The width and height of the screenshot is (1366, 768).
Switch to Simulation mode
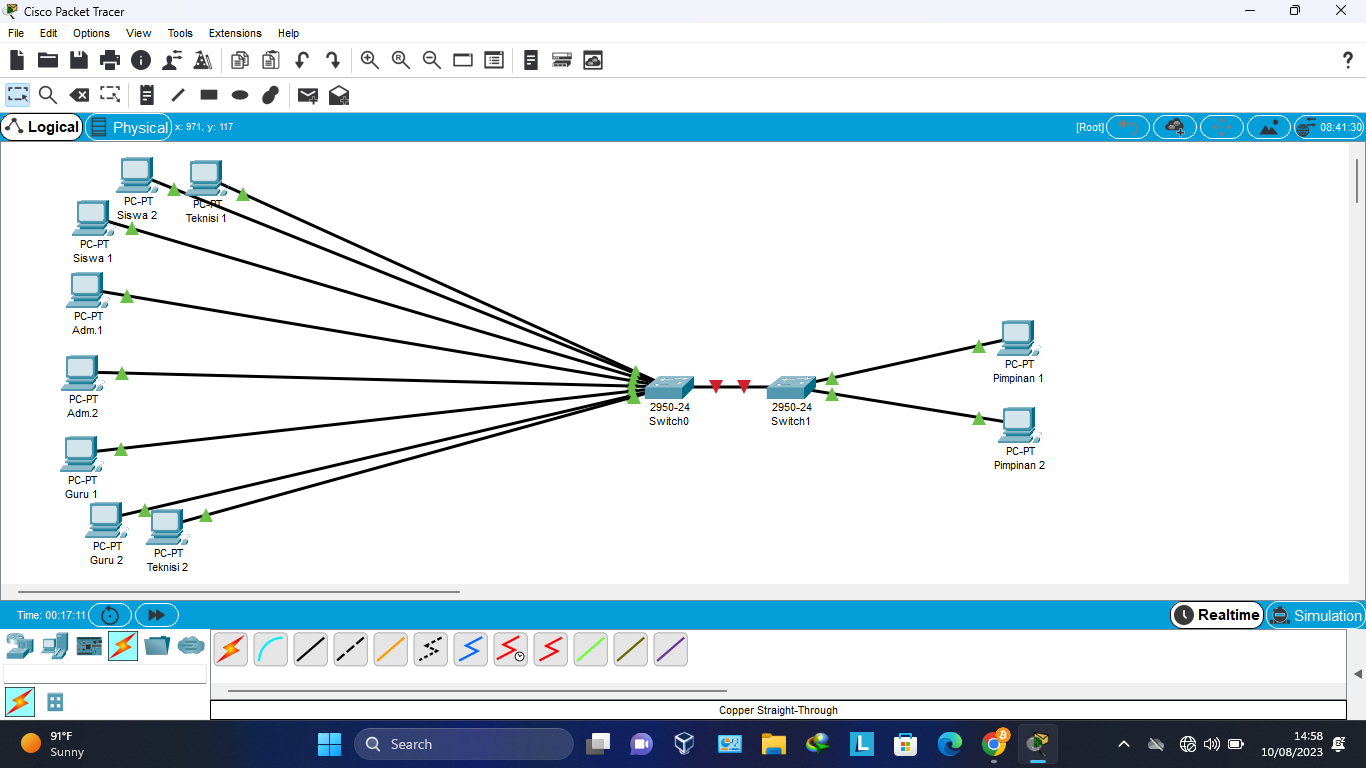1315,615
